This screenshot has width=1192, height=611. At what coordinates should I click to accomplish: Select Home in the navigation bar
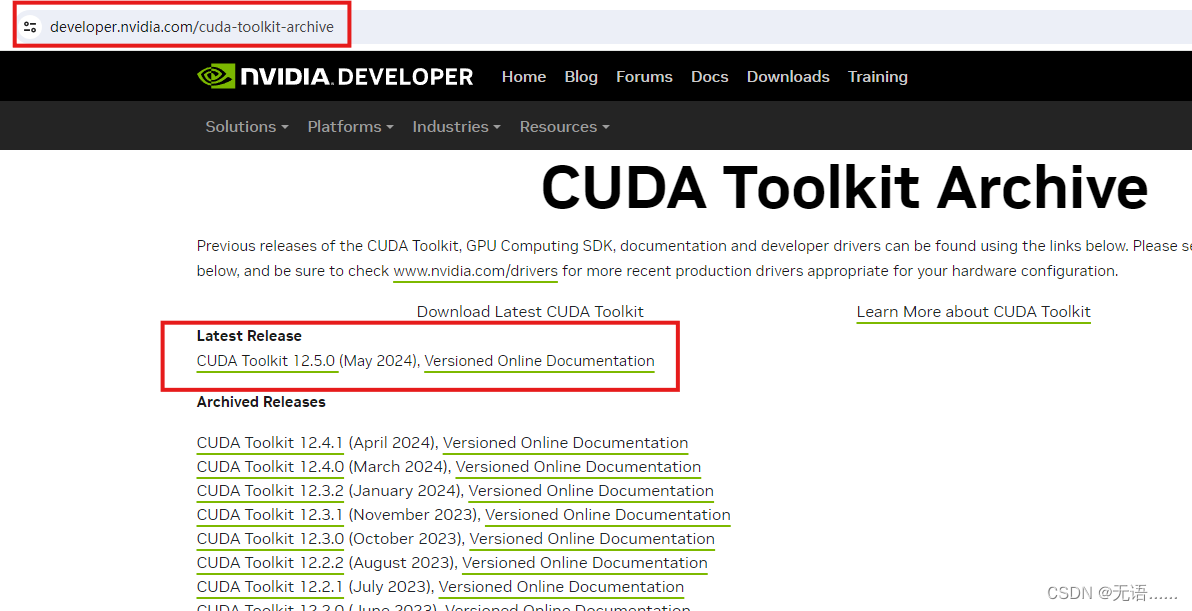coord(523,76)
